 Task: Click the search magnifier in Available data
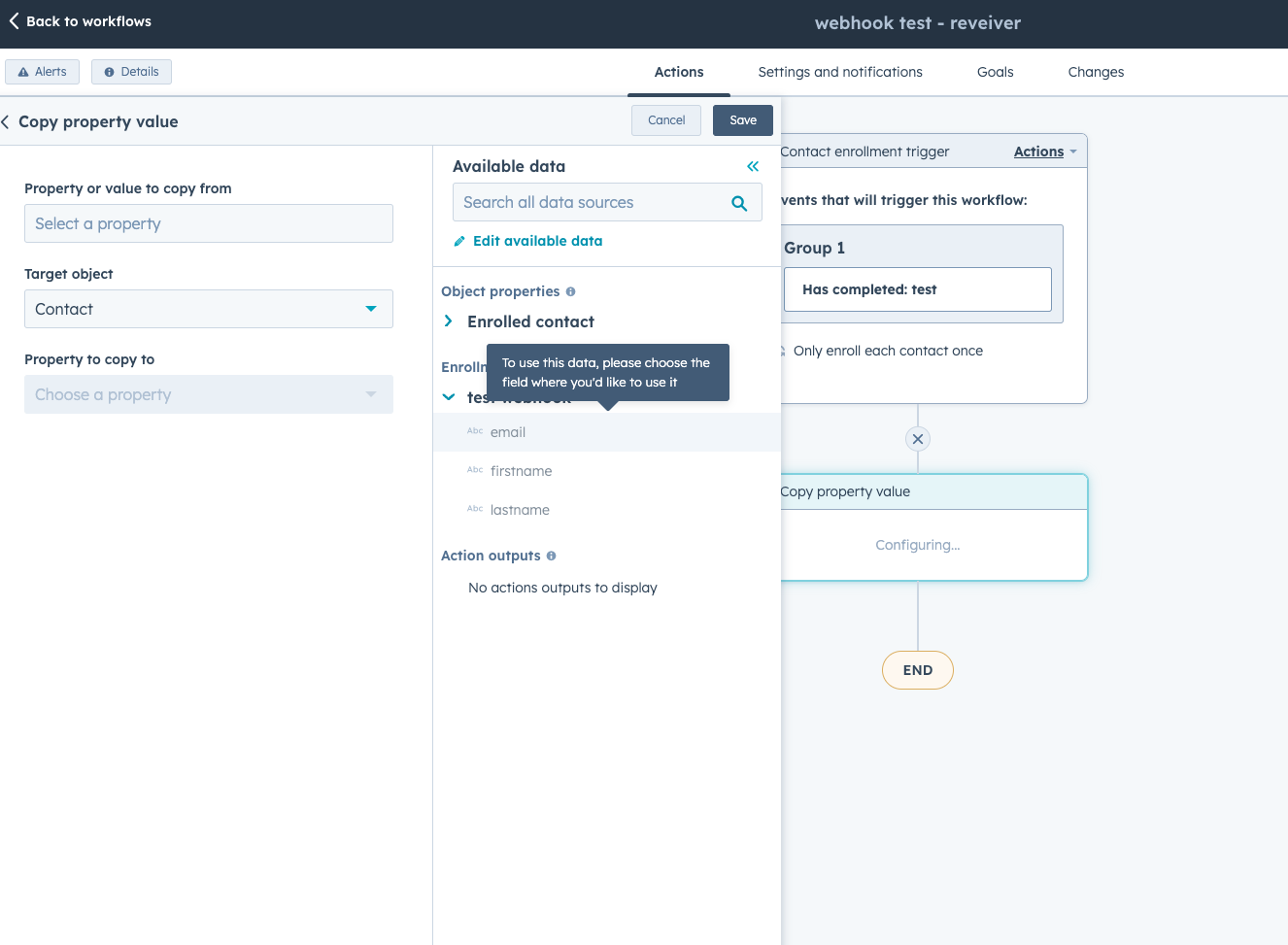740,202
